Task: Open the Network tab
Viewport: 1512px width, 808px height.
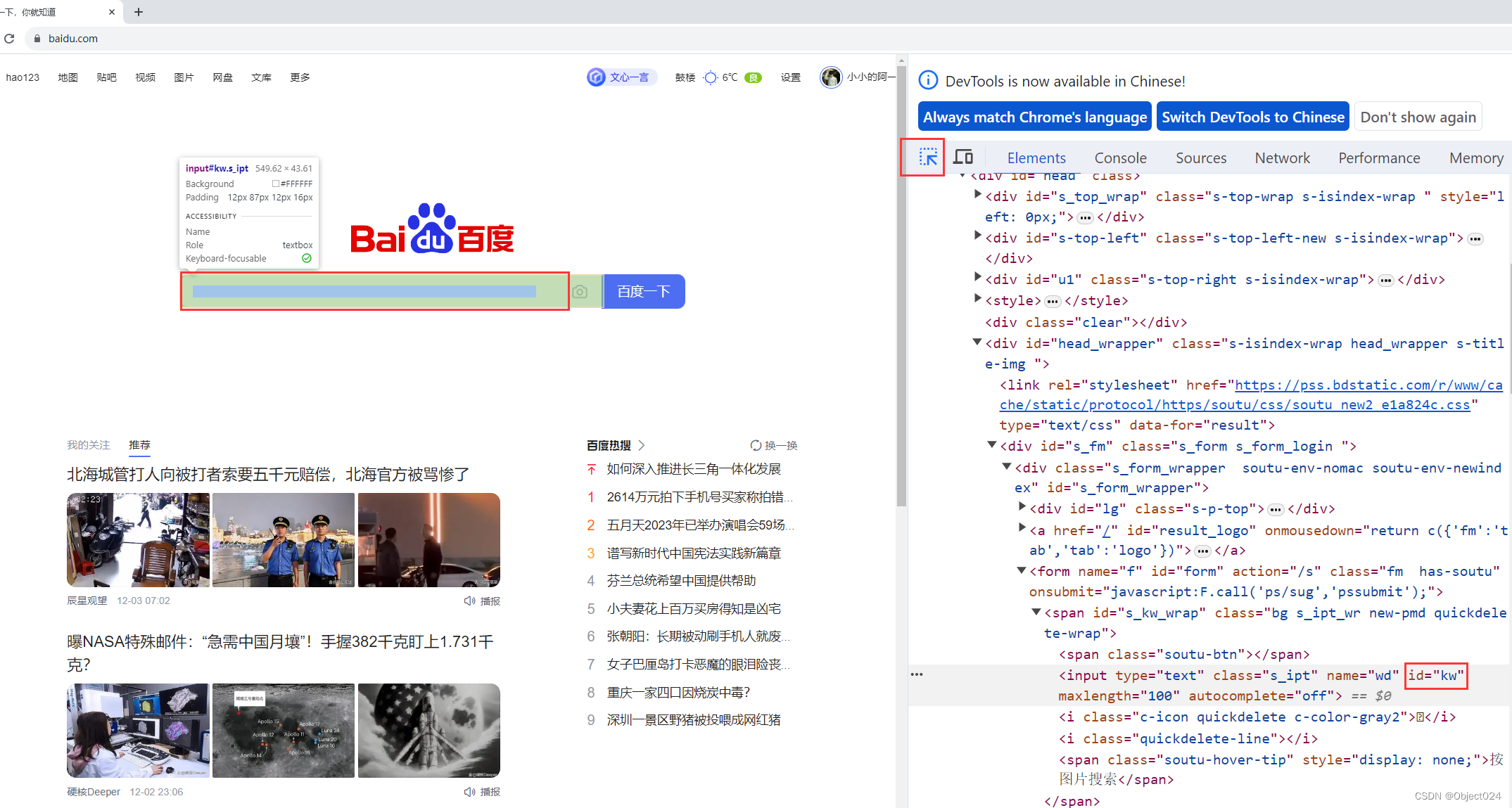Action: 1282,158
